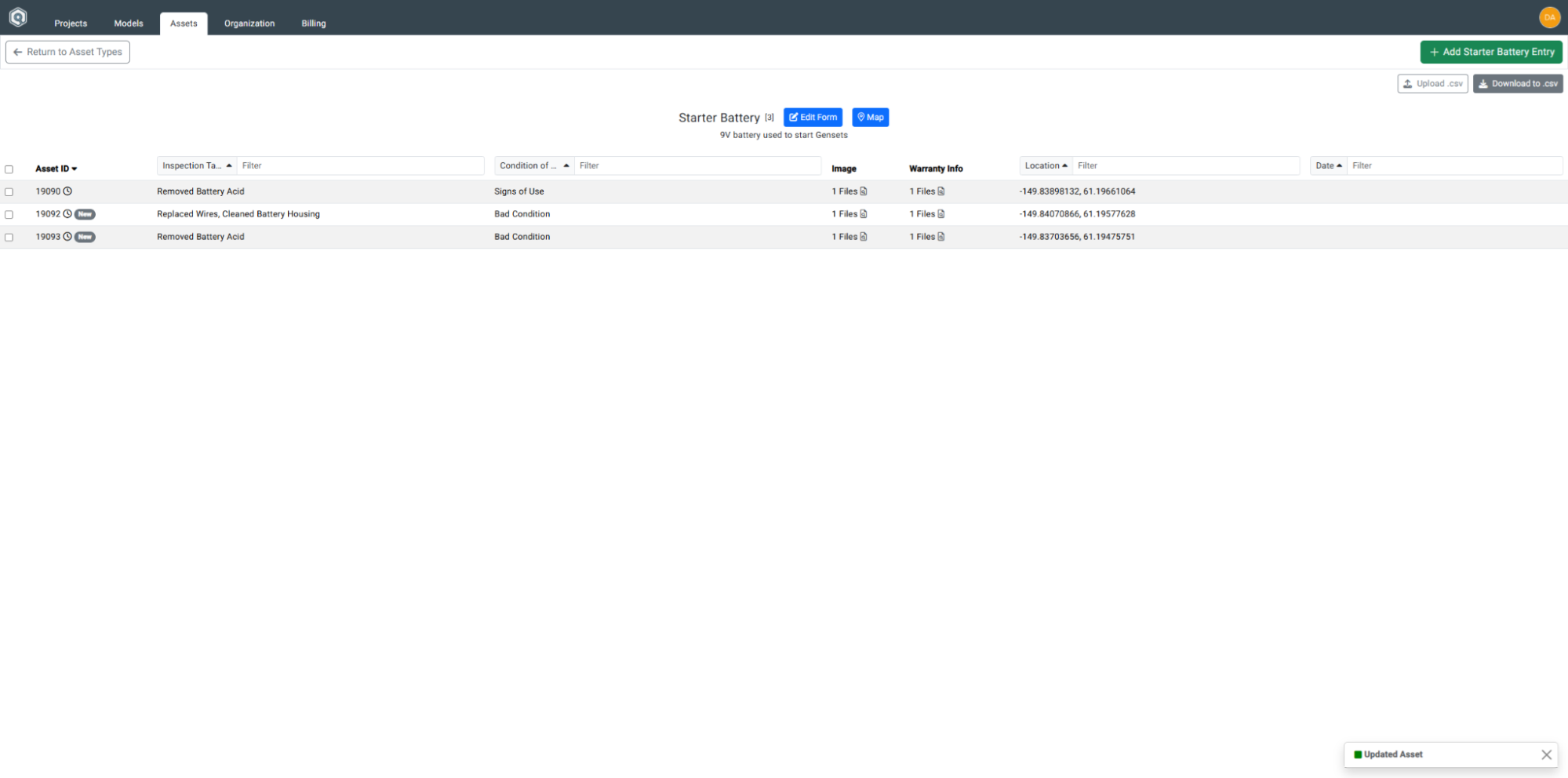
Task: Click the New badge on asset 19093
Action: pos(85,237)
